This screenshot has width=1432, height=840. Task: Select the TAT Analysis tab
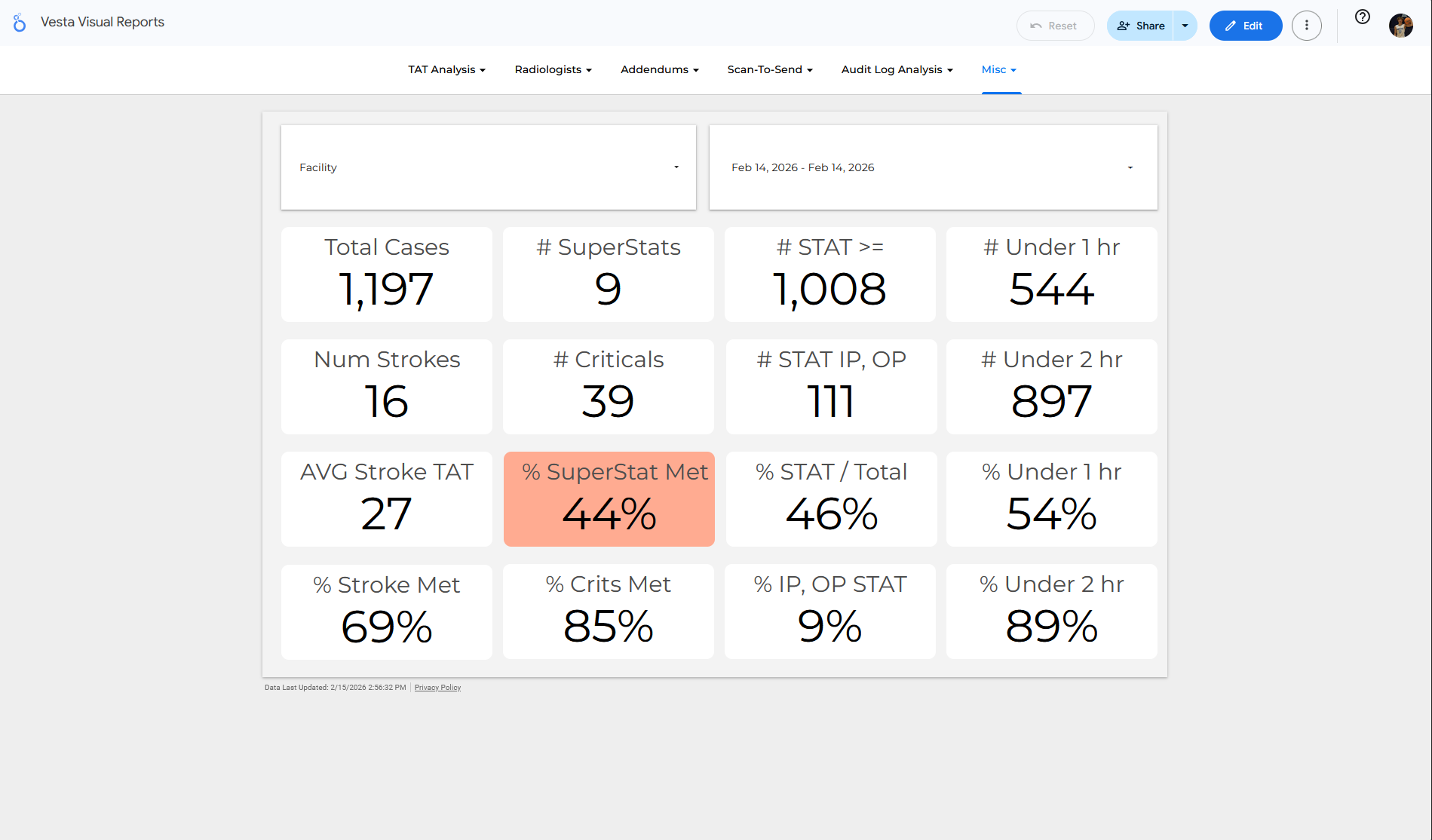click(446, 69)
